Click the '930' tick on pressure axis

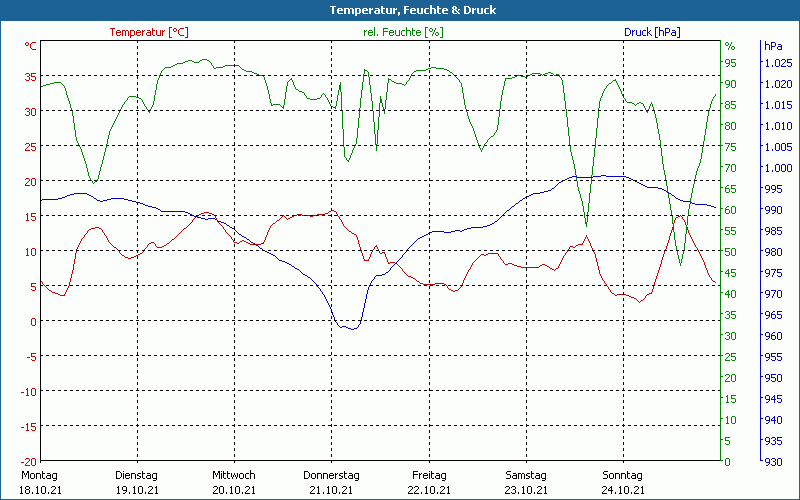click(x=773, y=462)
